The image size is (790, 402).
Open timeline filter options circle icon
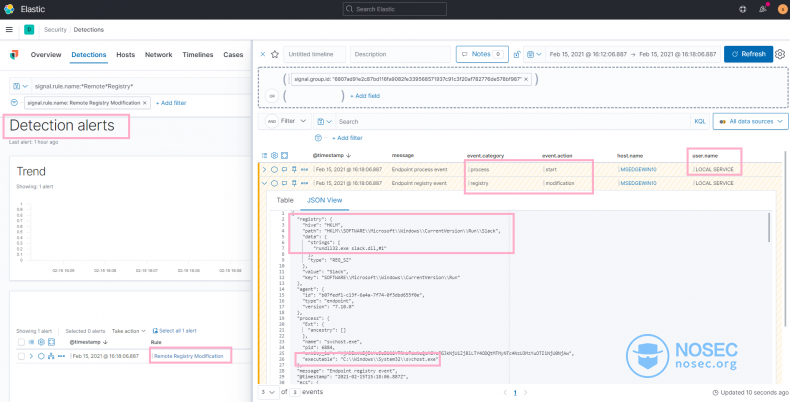click(x=318, y=138)
